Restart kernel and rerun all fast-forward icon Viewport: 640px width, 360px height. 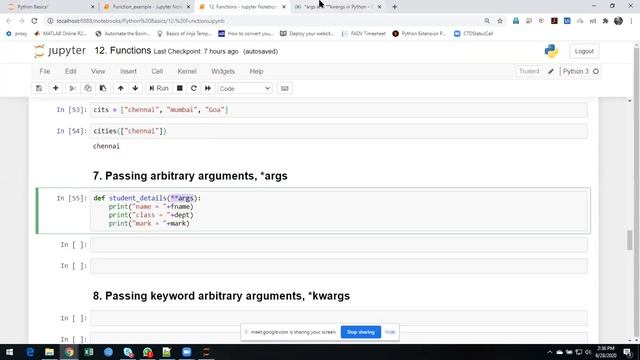(x=208, y=88)
